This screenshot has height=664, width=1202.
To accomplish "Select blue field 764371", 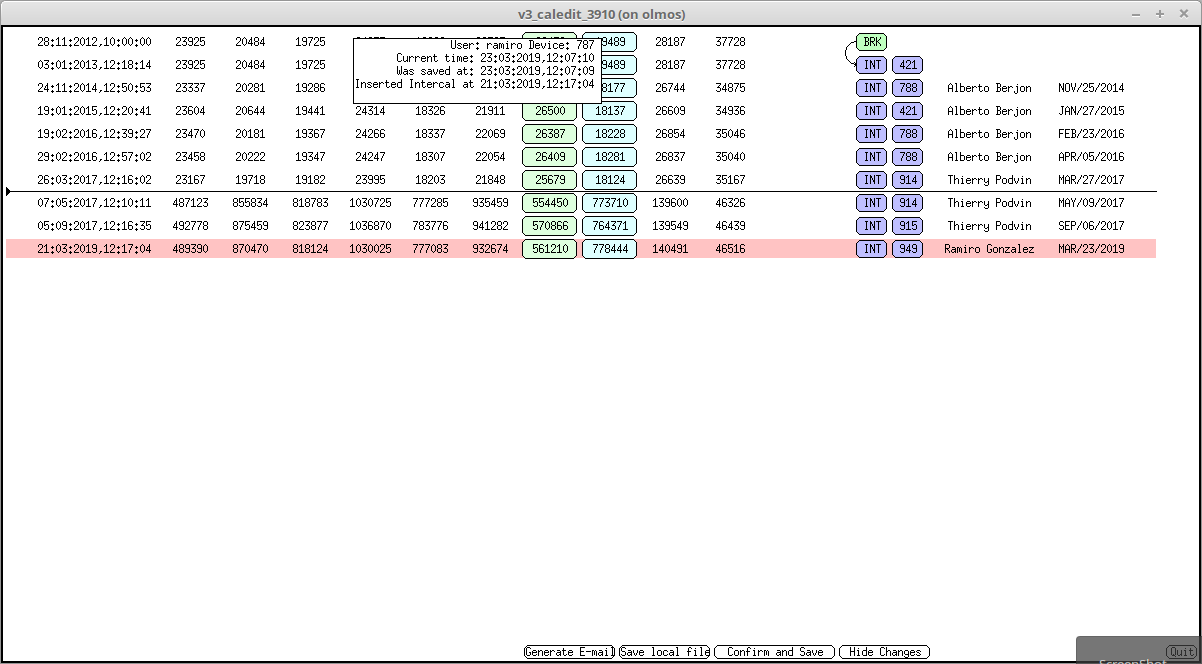I will click(610, 226).
